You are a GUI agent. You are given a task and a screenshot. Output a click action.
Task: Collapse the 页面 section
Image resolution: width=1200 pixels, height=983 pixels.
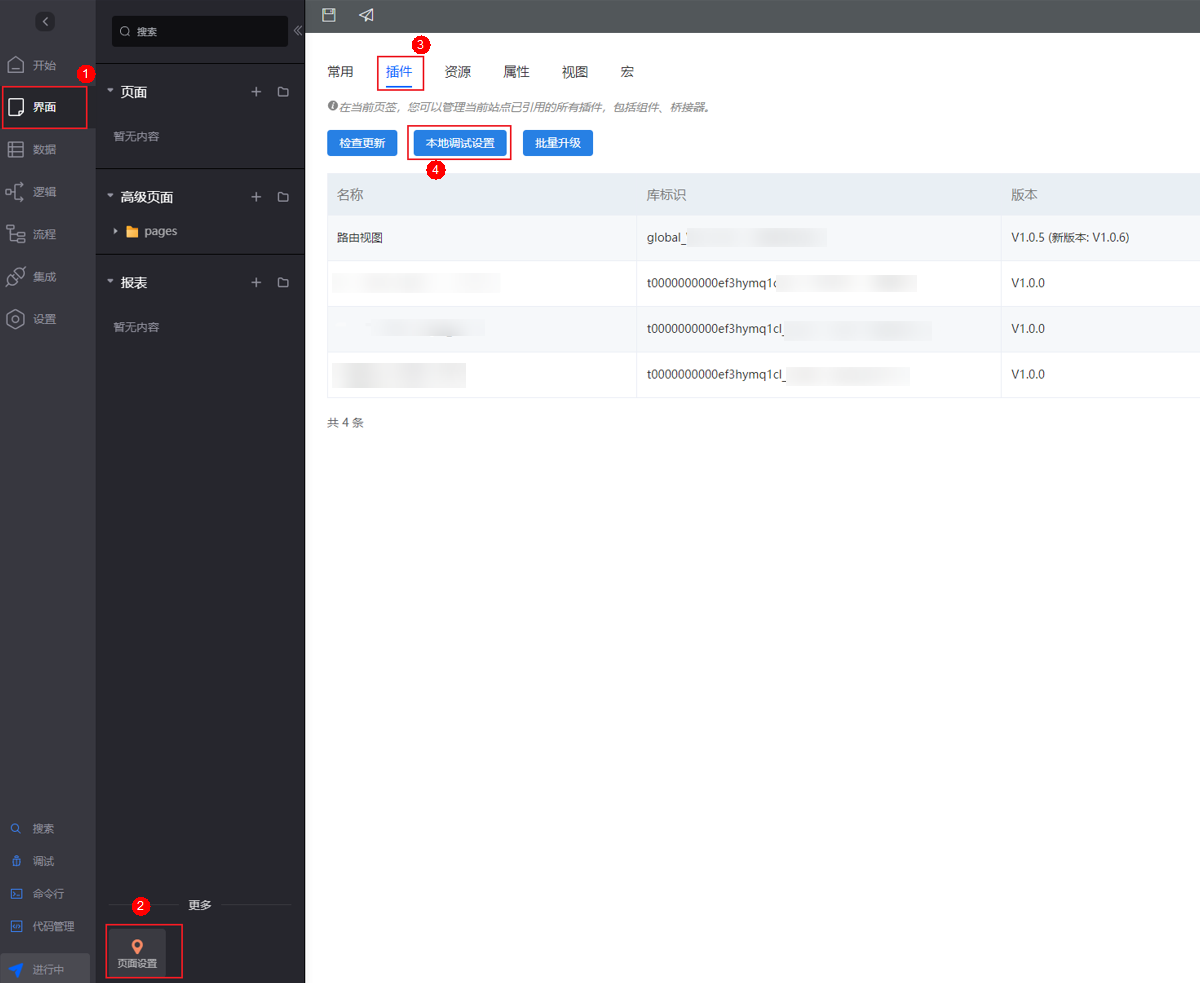[111, 92]
